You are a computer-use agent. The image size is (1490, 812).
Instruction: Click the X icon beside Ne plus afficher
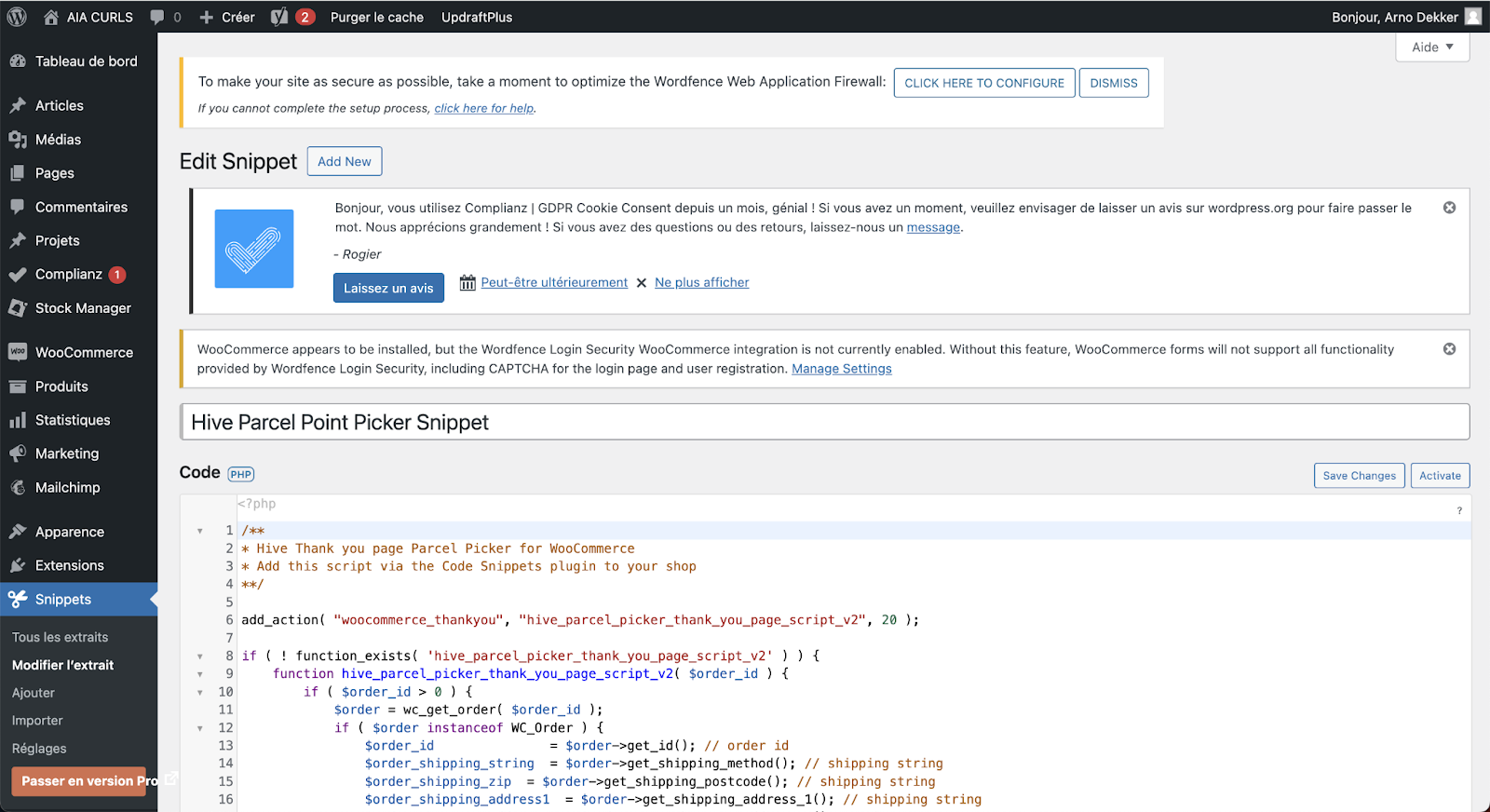tap(642, 283)
